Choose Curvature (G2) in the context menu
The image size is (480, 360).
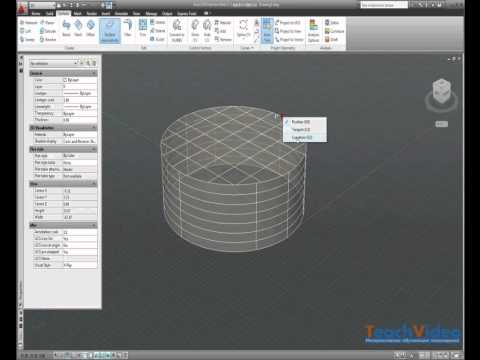[x=305, y=137]
